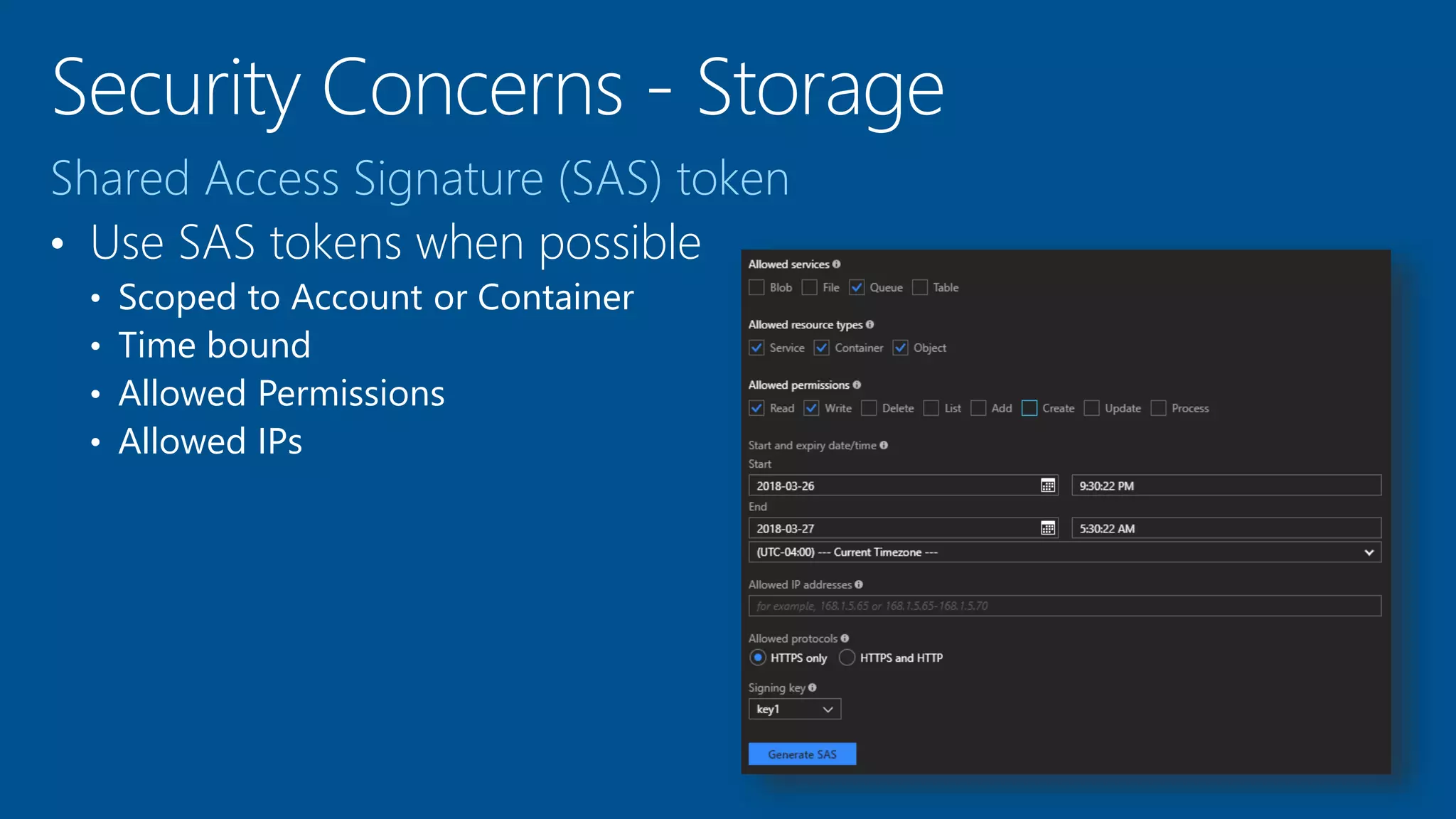
Task: Uncheck the Object resource type
Action: click(x=901, y=348)
